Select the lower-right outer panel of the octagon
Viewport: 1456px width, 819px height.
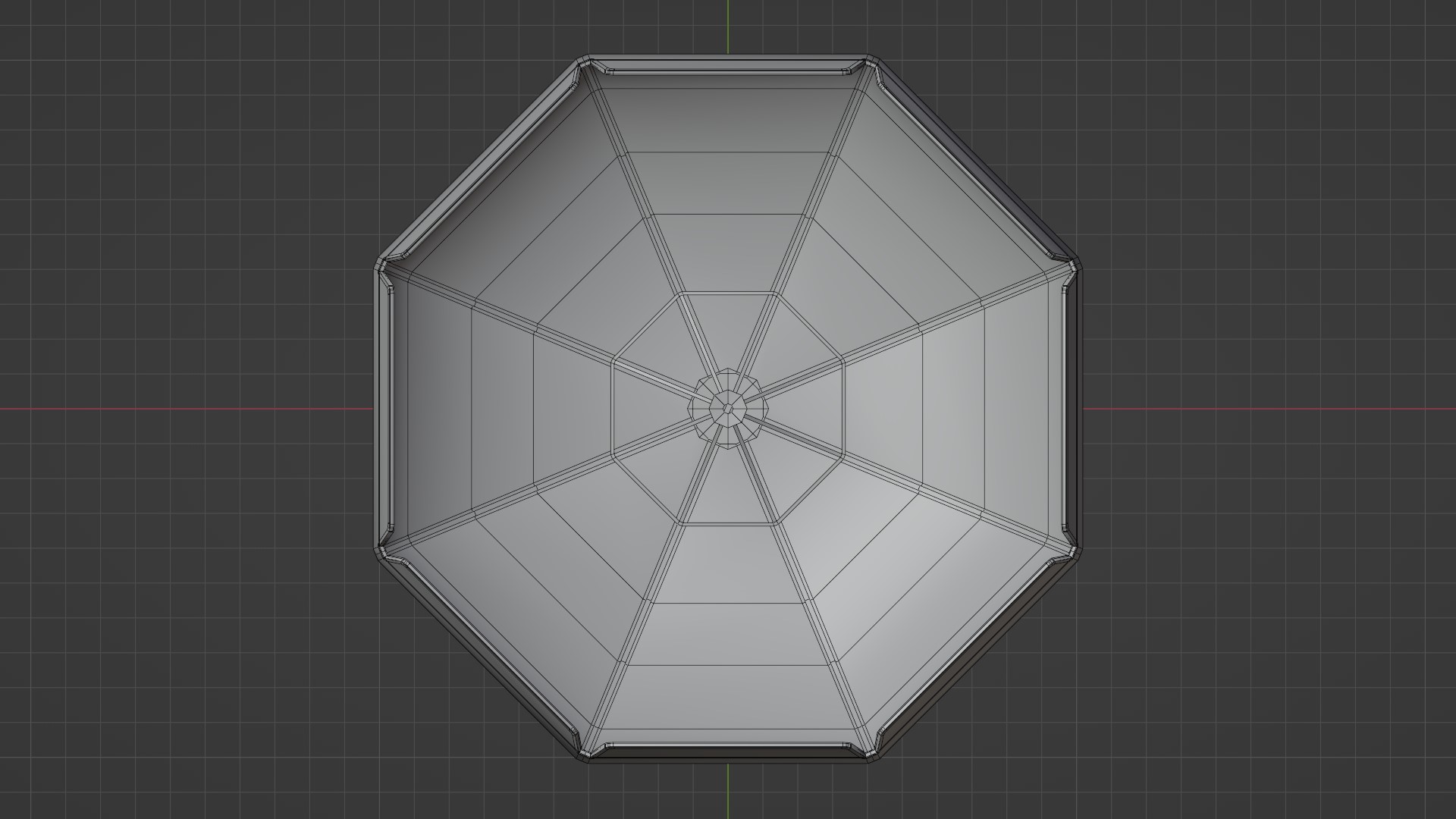coord(933,614)
